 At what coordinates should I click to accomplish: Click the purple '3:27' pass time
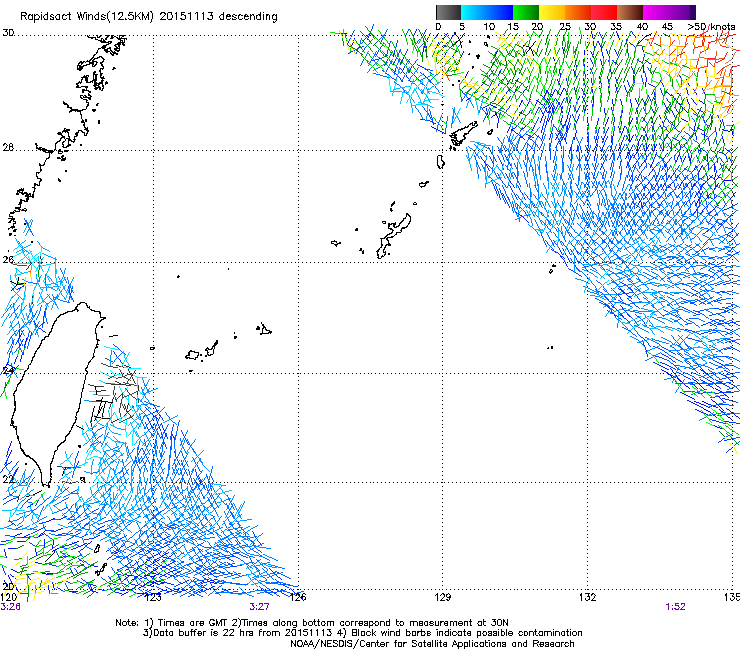(x=259, y=607)
